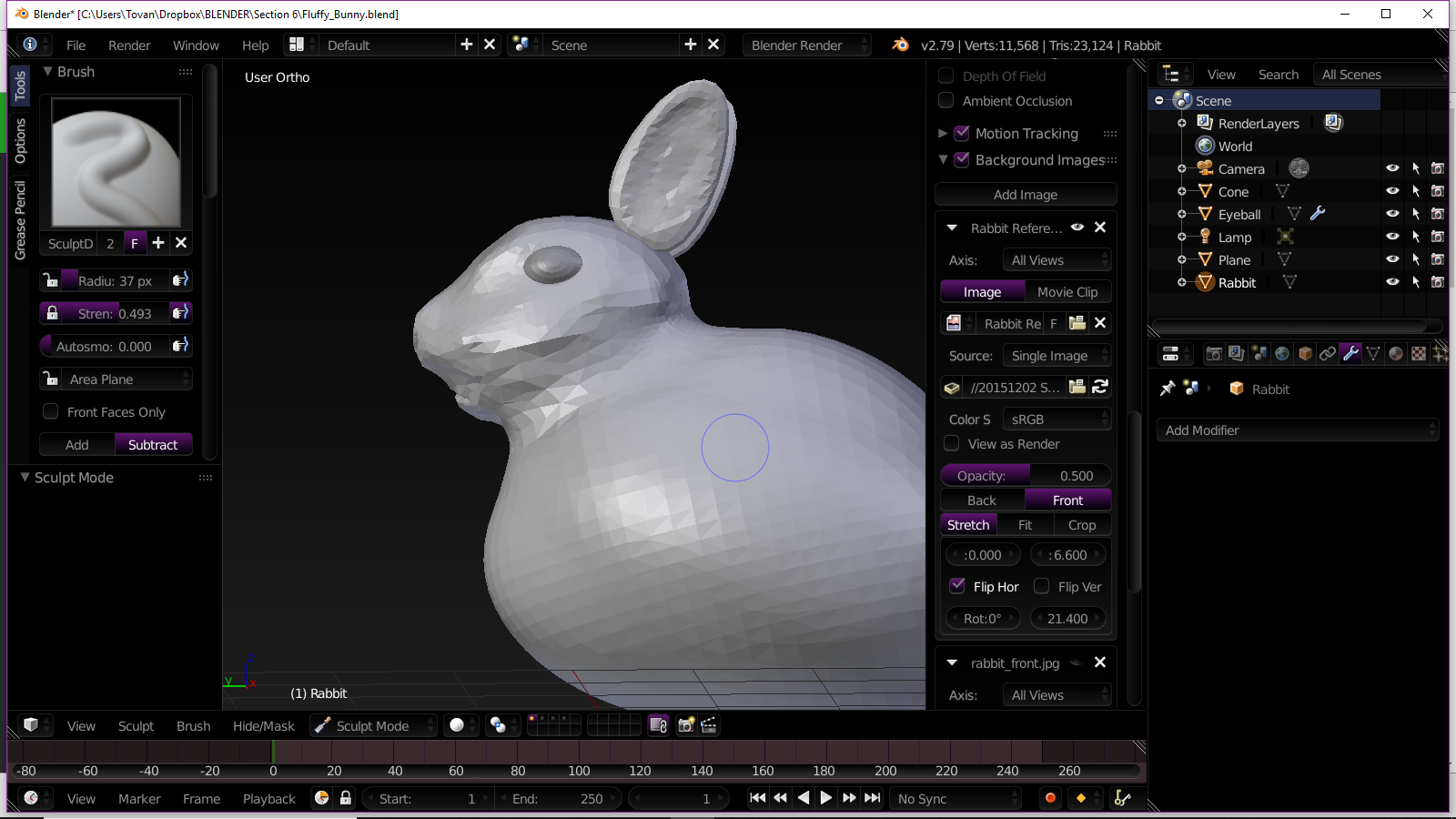Screen dimensions: 1456x819
Task: Click the Object Constraints chain icon
Action: tap(1328, 354)
